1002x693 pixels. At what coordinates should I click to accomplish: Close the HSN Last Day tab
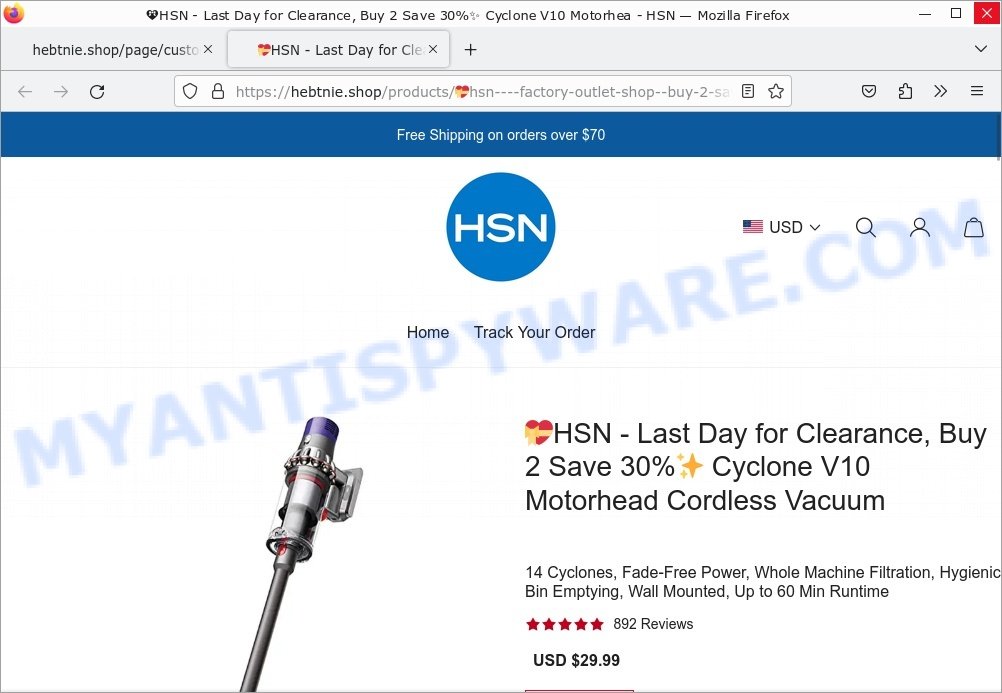433,49
